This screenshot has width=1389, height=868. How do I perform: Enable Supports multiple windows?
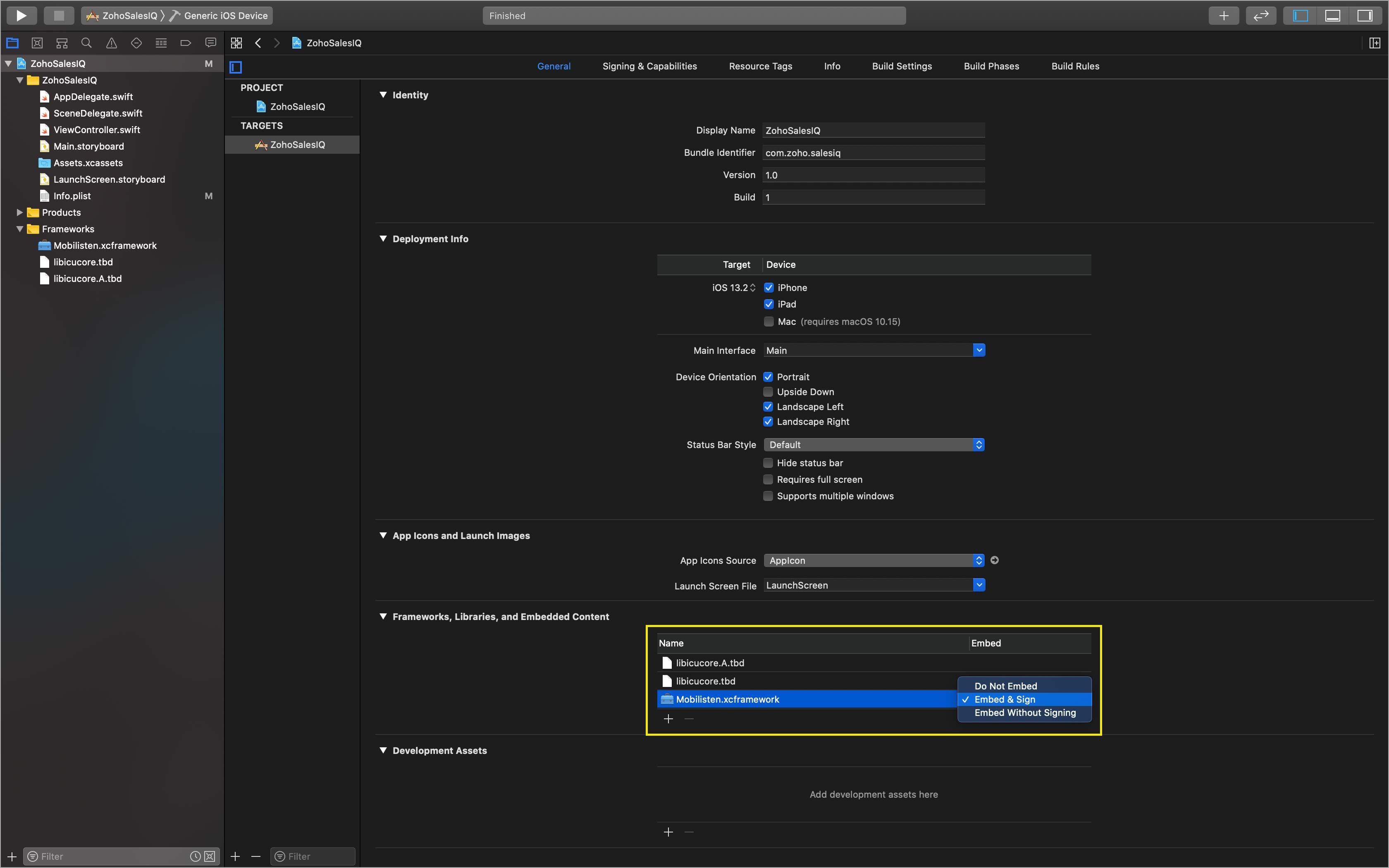pyautogui.click(x=768, y=496)
